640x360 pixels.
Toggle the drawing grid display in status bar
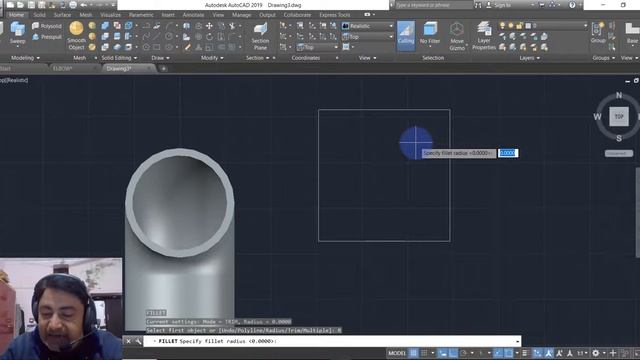413,353
